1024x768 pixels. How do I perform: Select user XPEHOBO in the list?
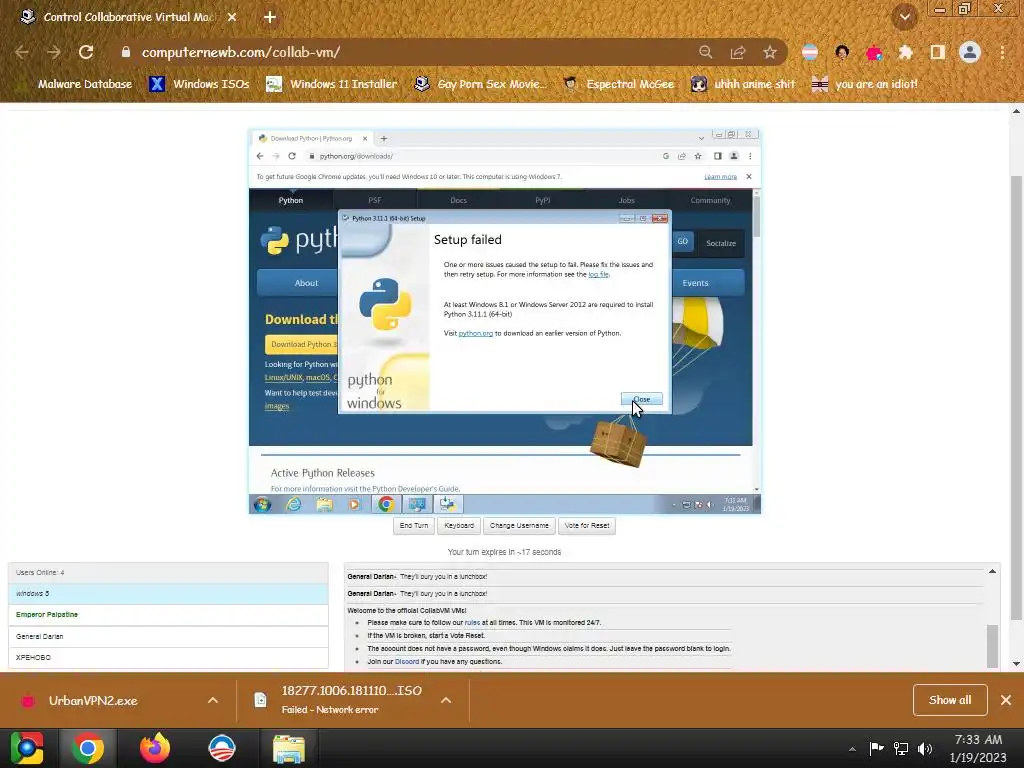click(168, 658)
